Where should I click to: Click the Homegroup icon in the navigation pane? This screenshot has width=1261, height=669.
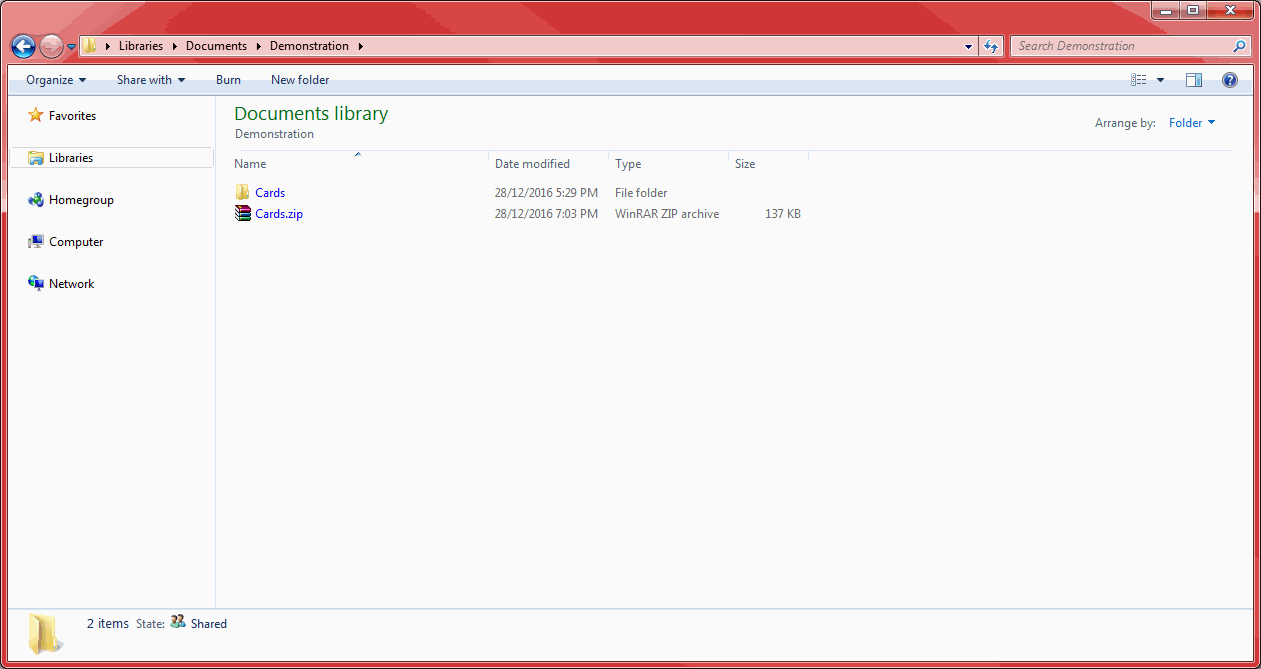36,200
